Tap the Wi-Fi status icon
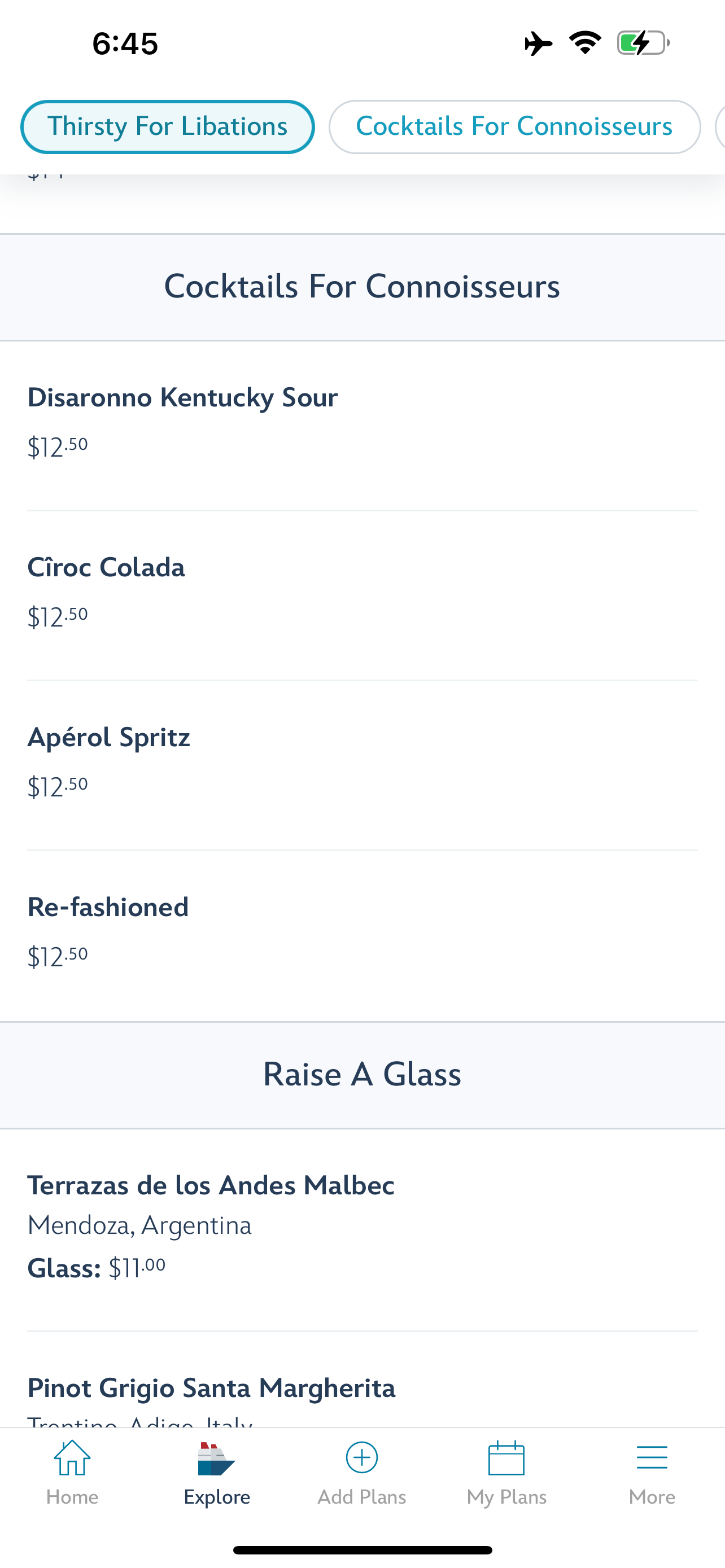Image resolution: width=725 pixels, height=1568 pixels. 585,43
